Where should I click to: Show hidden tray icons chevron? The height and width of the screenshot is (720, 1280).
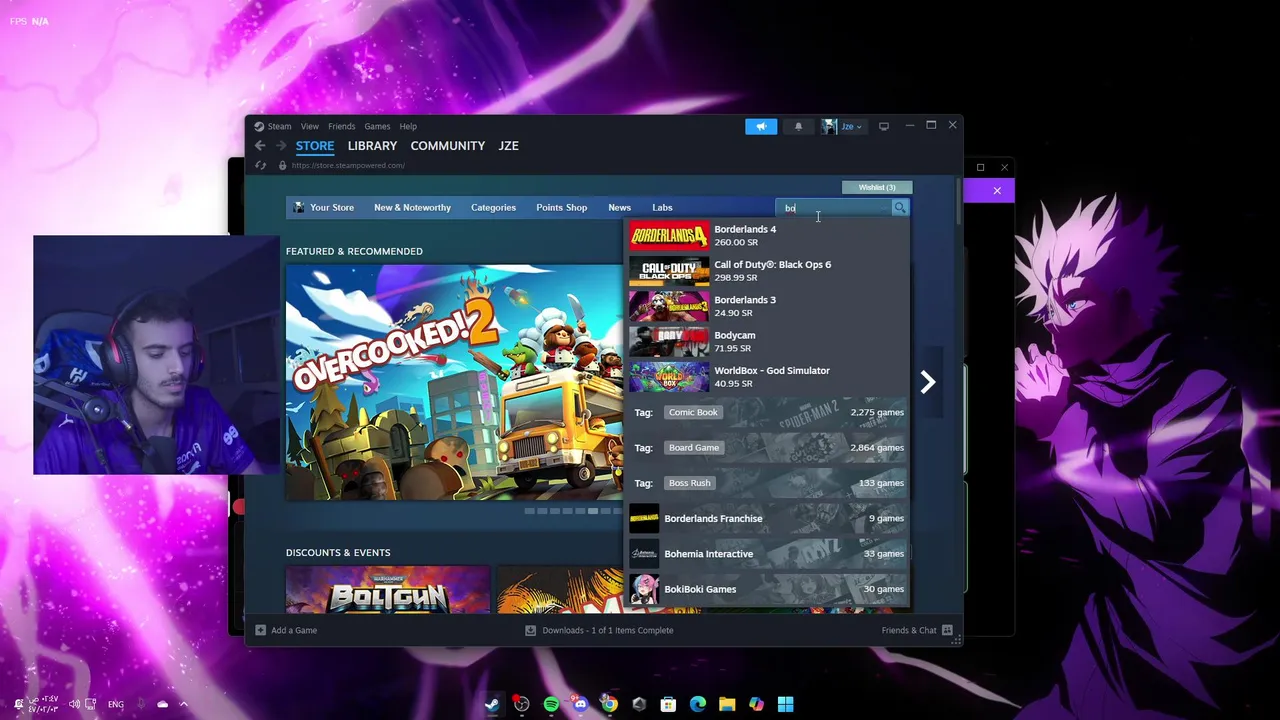point(183,704)
